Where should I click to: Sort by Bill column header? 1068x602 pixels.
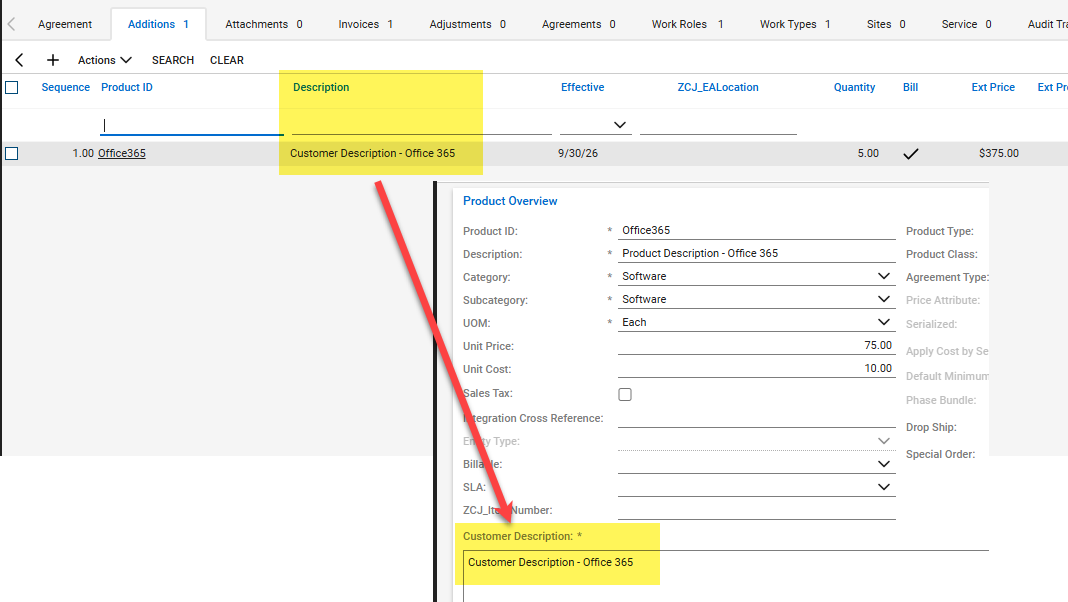(911, 87)
